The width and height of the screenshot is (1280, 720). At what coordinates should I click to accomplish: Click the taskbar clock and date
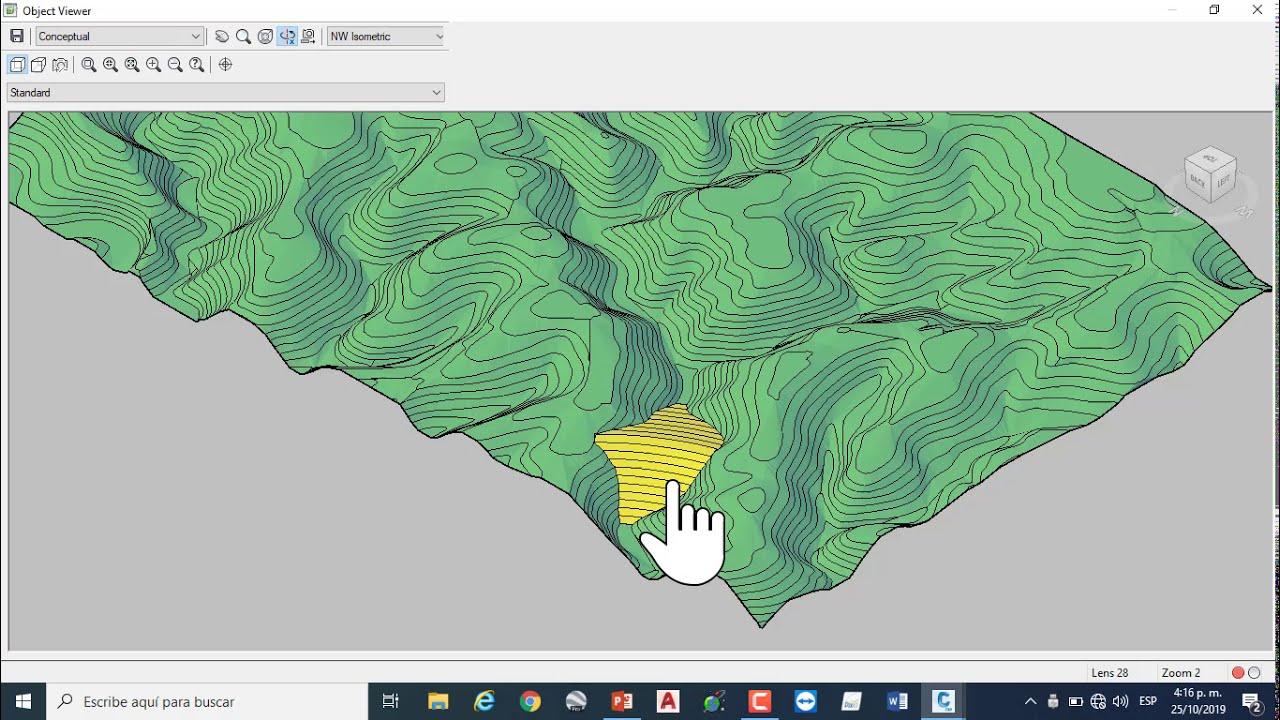tap(1198, 702)
